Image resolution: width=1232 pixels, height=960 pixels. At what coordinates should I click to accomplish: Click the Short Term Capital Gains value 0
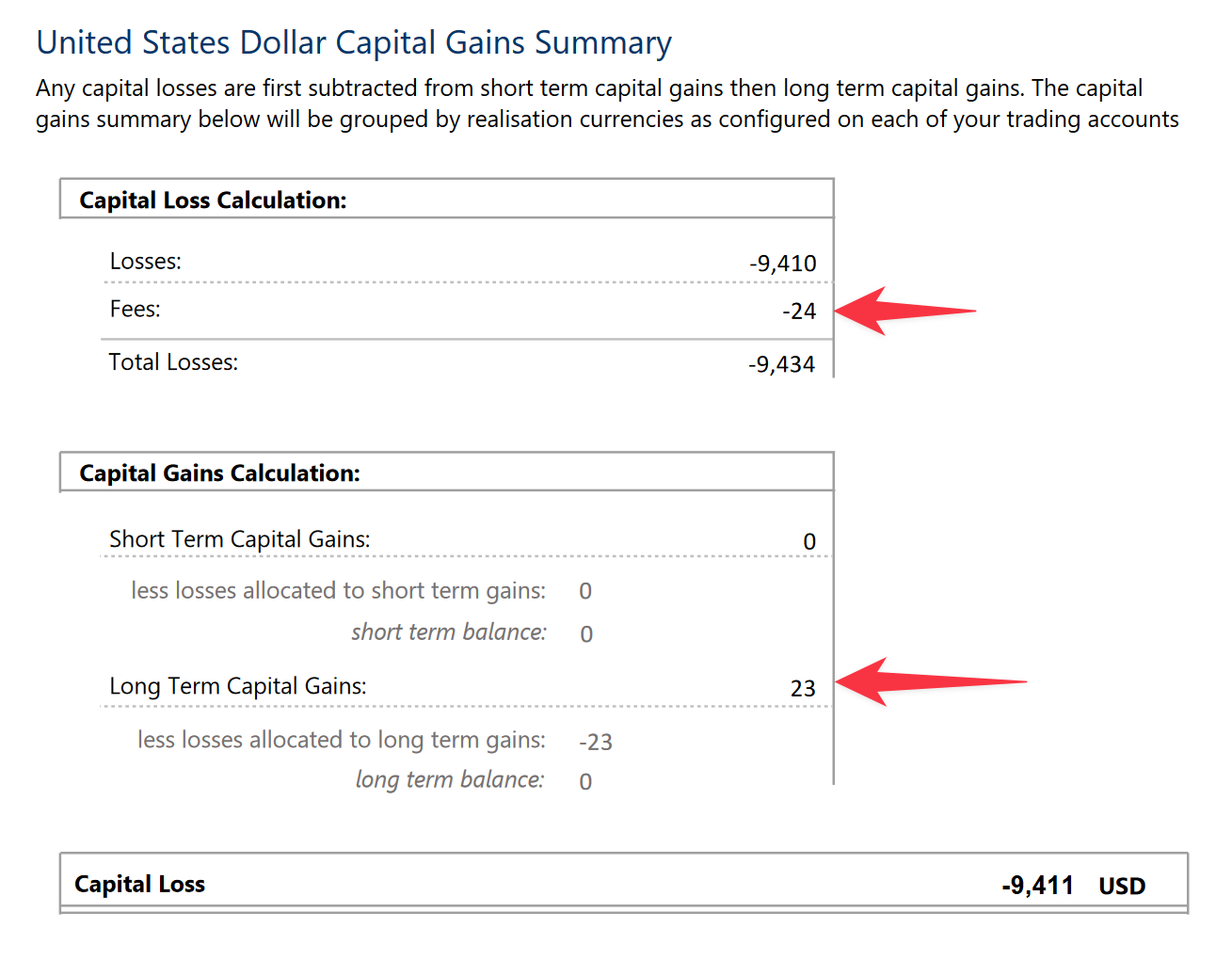click(x=809, y=542)
